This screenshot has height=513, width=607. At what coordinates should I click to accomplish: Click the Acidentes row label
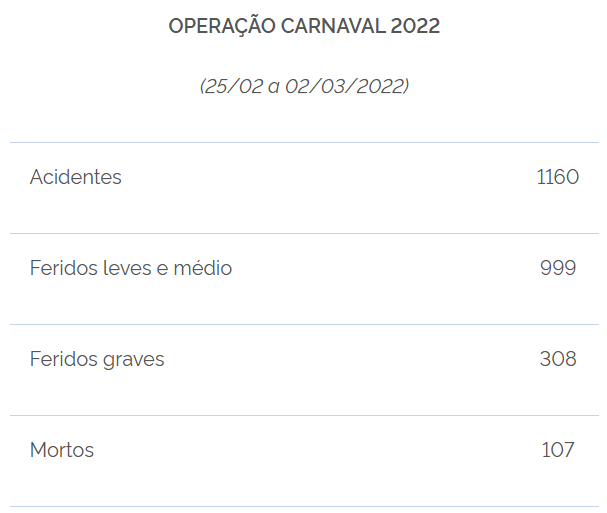76,177
